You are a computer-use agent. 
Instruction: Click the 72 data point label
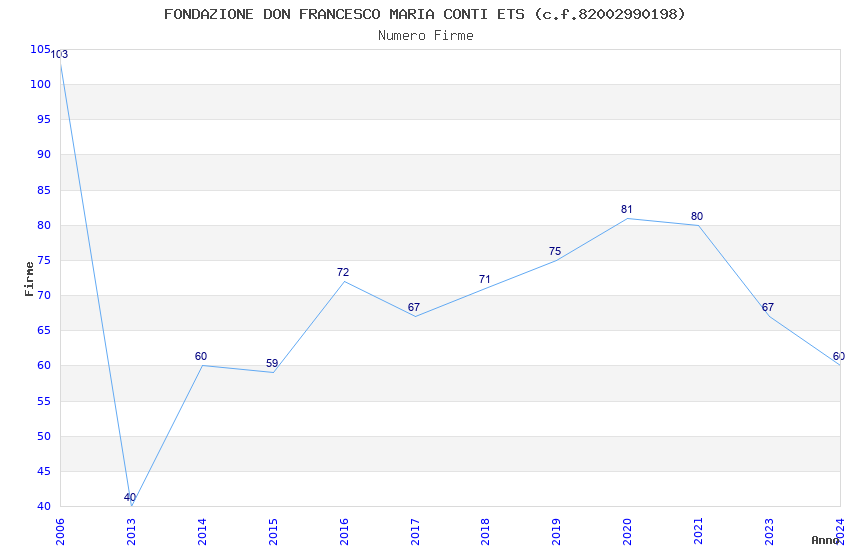click(343, 272)
